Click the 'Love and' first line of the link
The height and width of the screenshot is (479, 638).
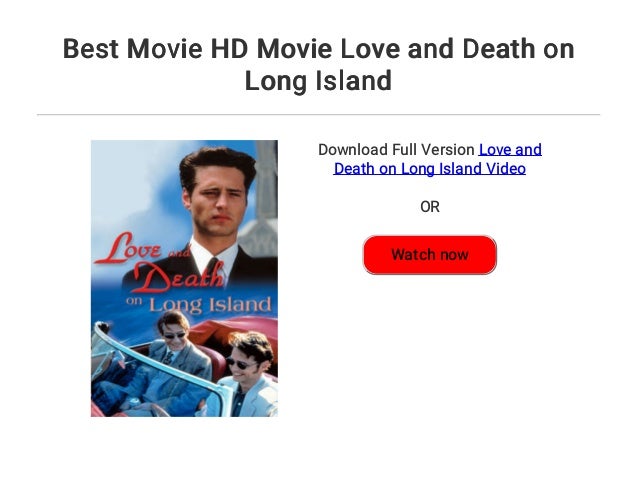[510, 150]
